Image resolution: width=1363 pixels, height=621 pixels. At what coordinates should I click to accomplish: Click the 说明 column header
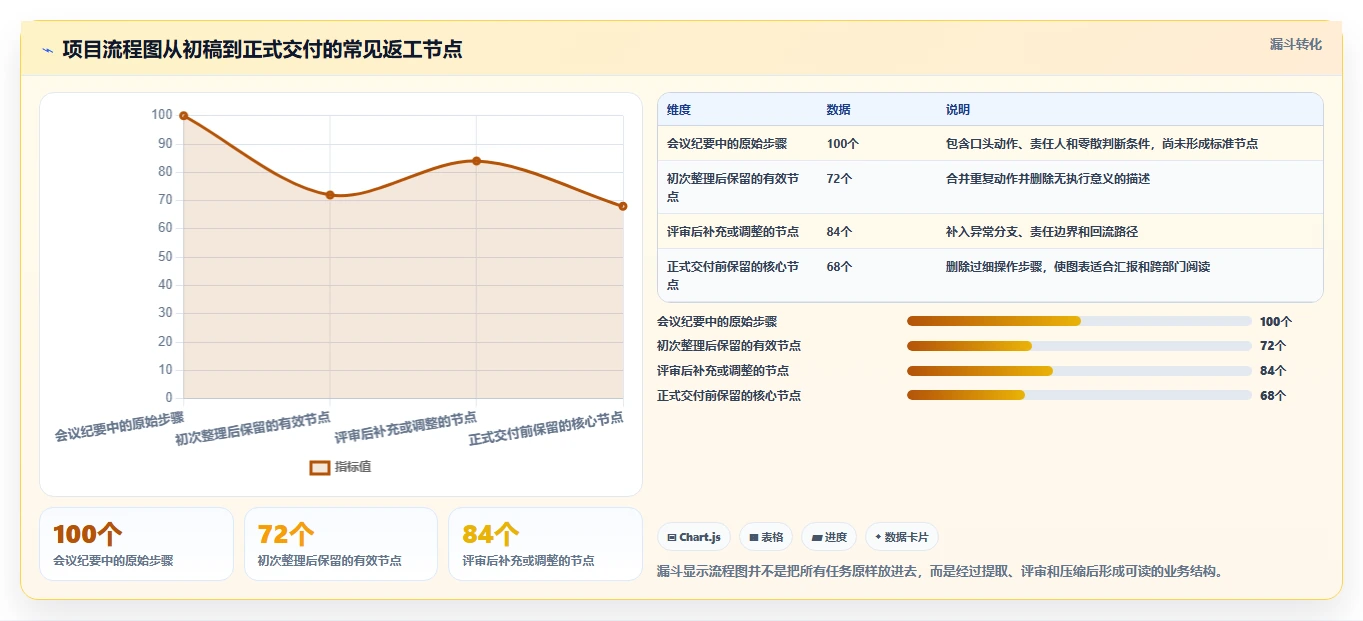click(958, 110)
